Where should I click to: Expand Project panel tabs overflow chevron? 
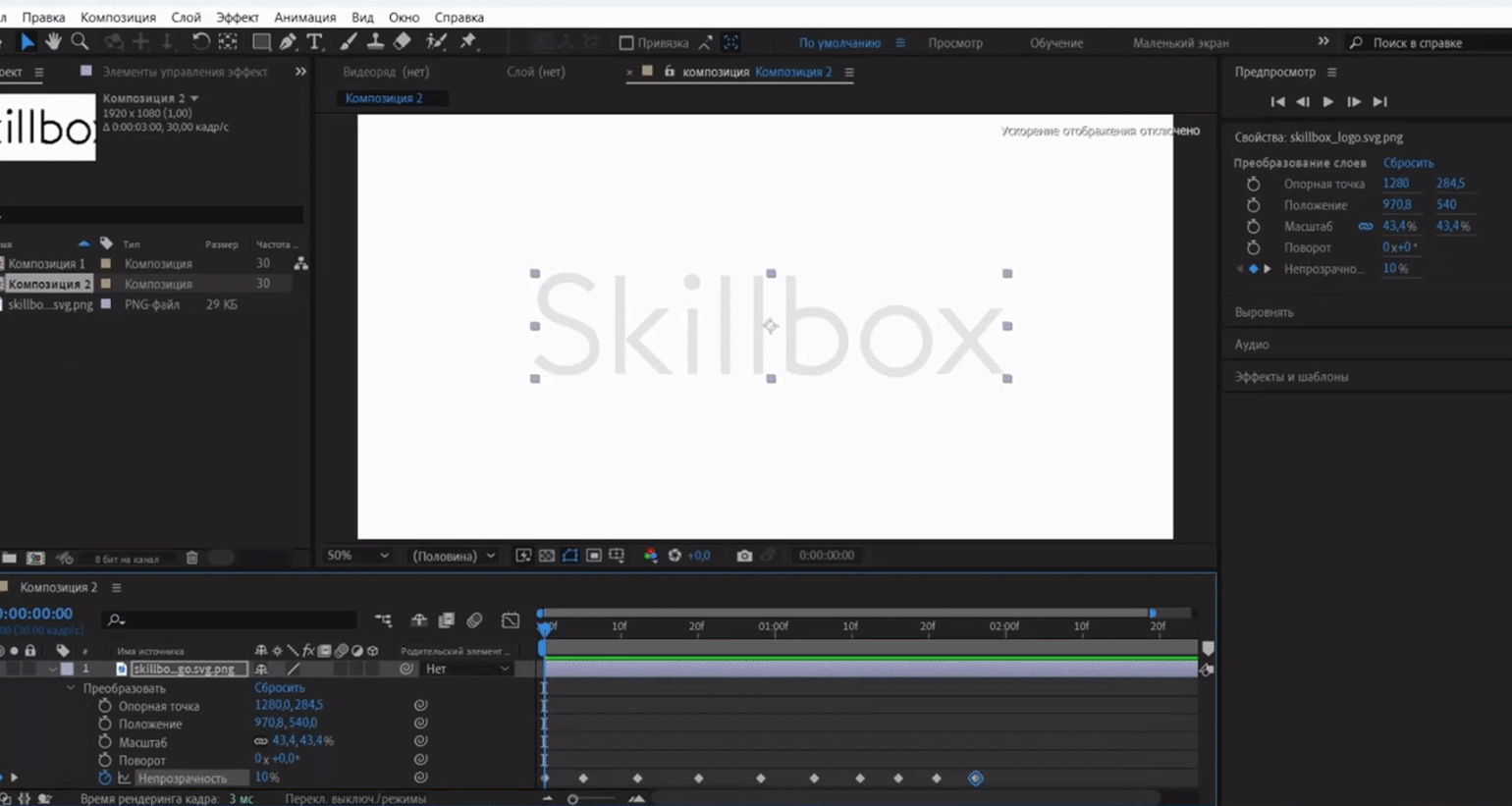tap(300, 72)
